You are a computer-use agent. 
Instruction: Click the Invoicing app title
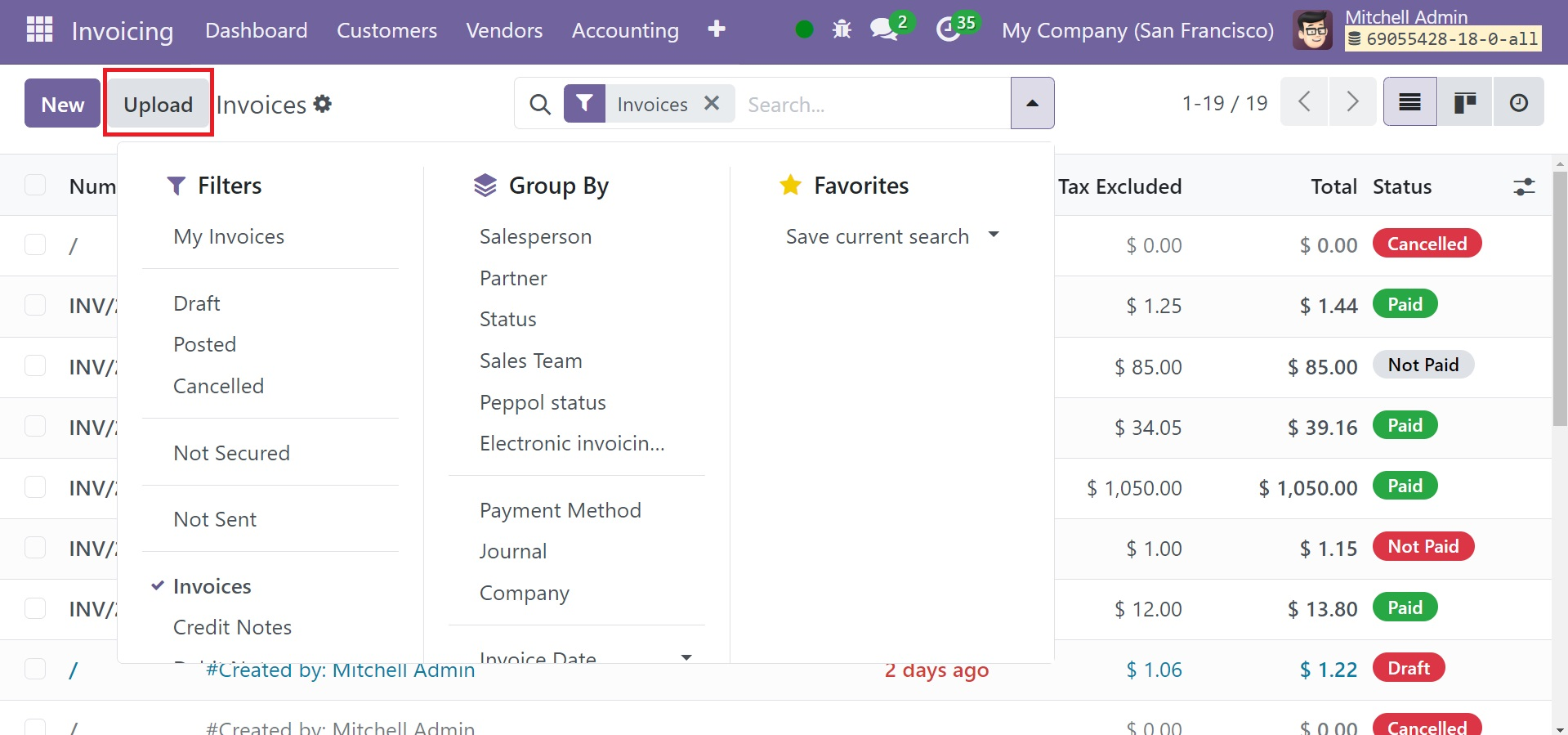pos(123,31)
